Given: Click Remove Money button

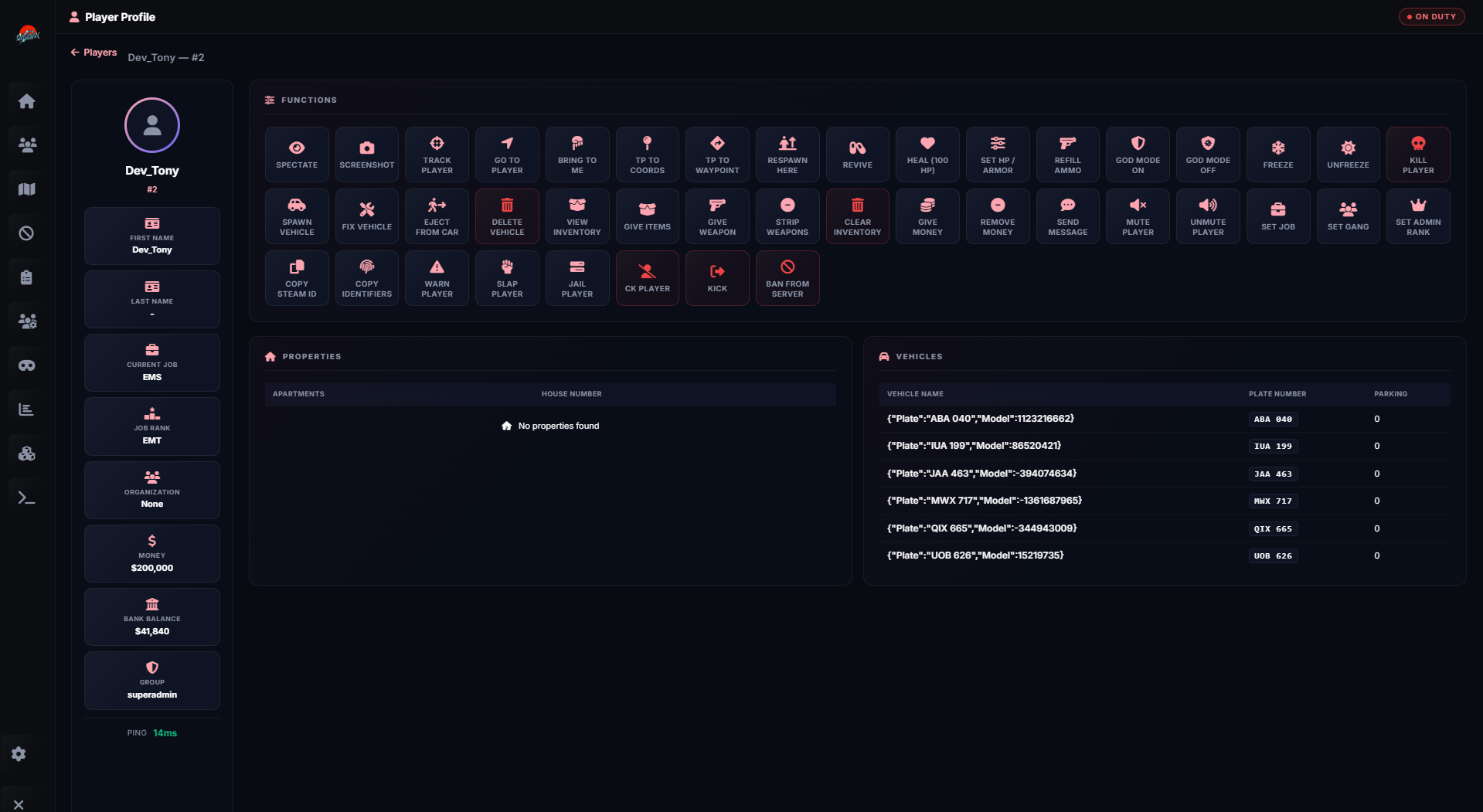Looking at the screenshot, I should (998, 216).
